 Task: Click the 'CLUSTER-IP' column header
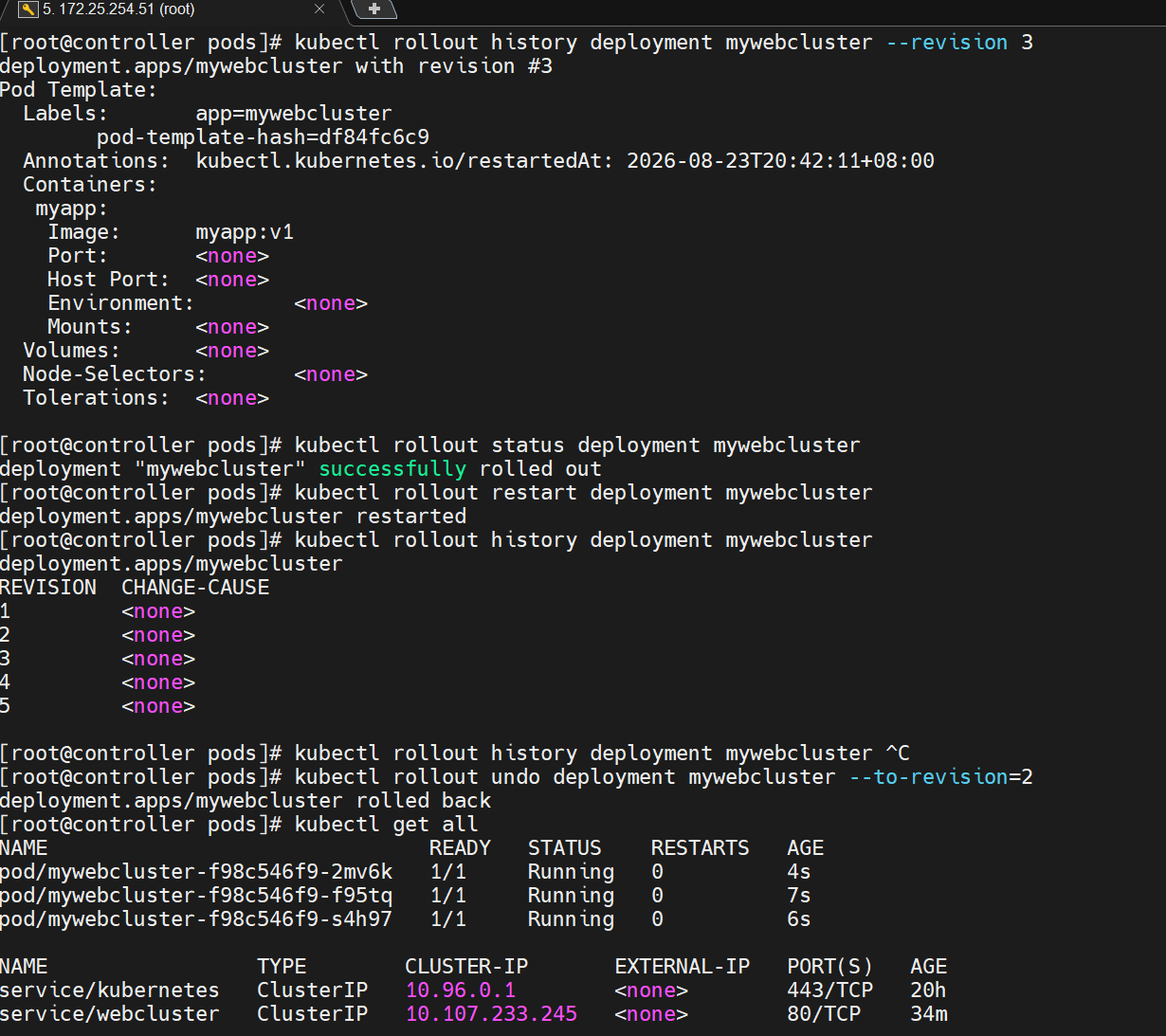(466, 967)
